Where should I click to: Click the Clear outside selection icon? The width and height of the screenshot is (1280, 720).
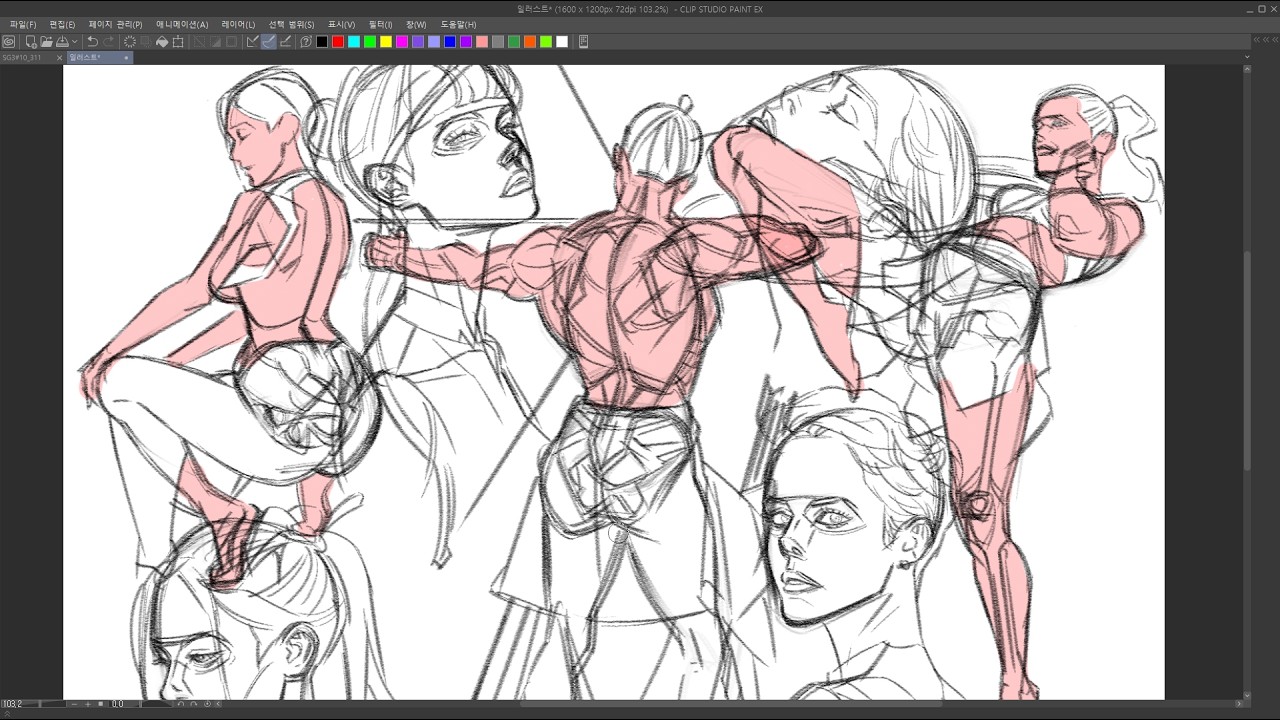click(x=146, y=41)
